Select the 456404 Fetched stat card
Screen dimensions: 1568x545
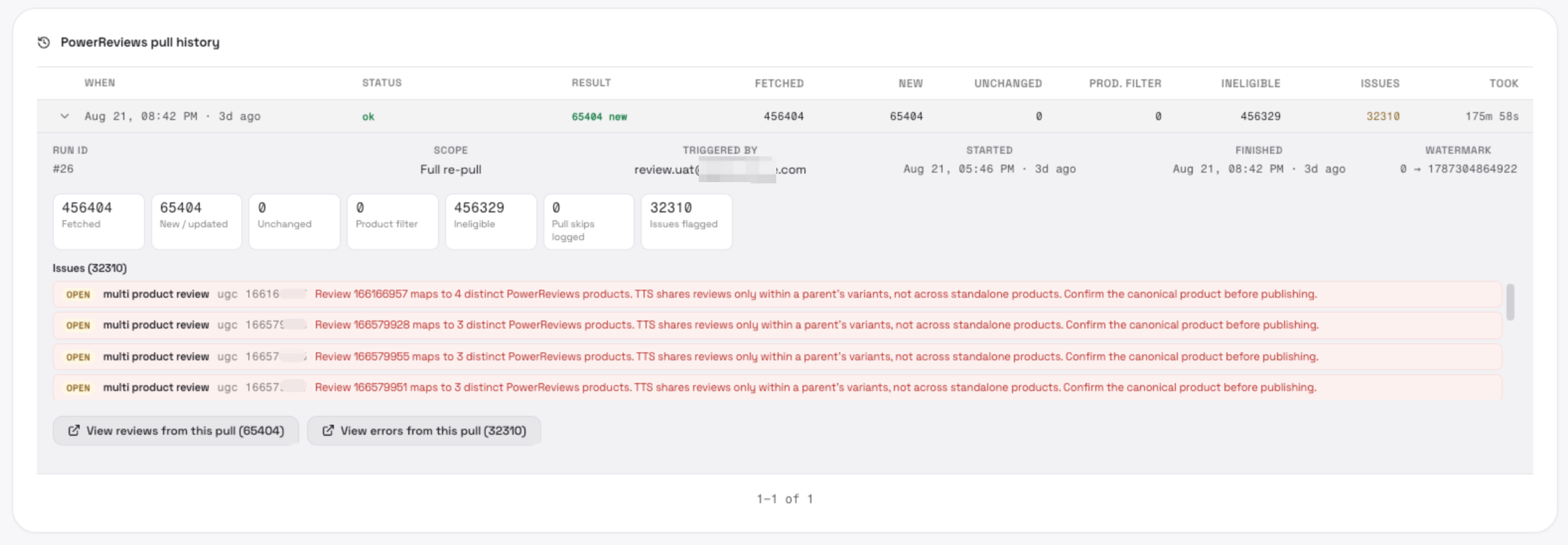tap(99, 221)
